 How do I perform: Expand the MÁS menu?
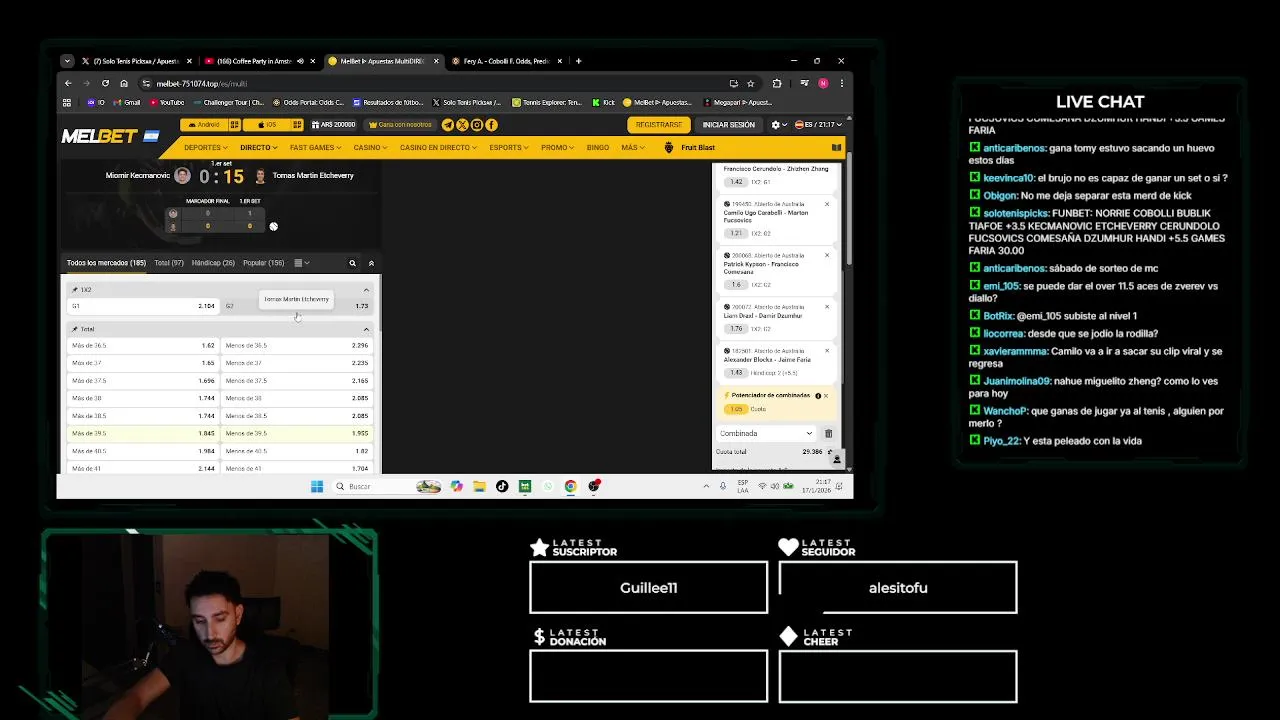(x=632, y=147)
